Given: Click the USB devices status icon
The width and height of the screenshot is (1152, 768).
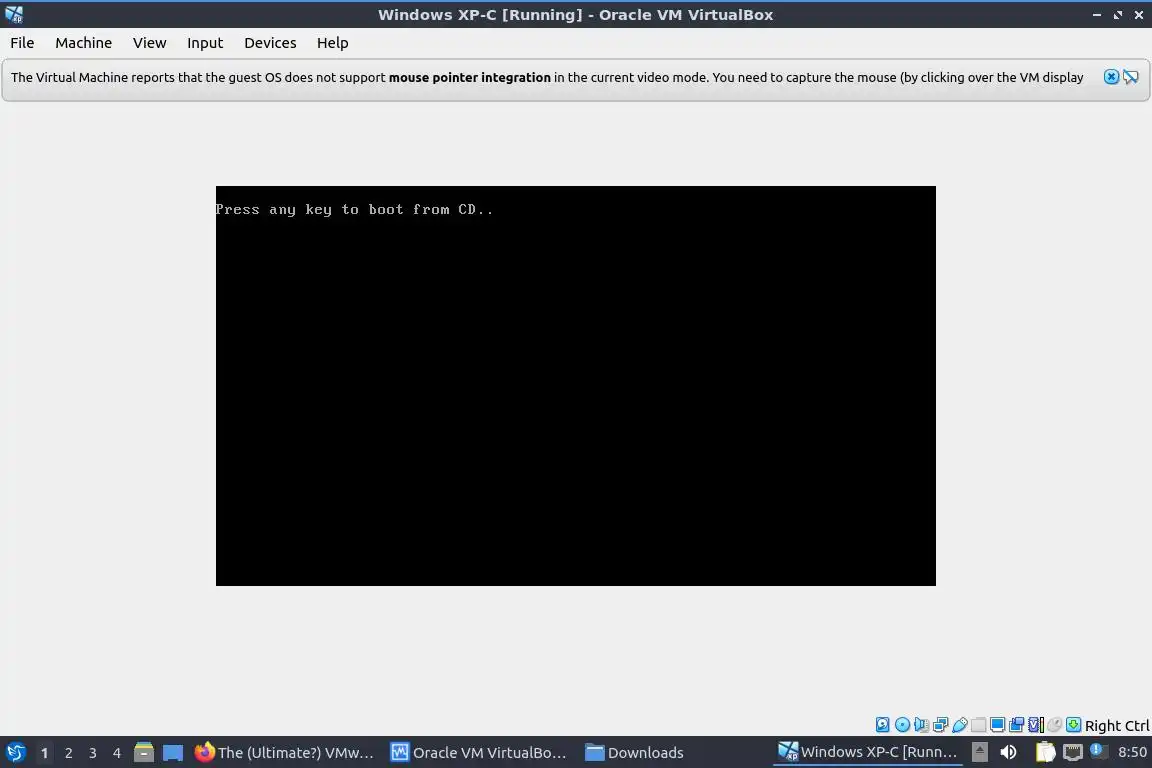Looking at the screenshot, I should coord(960,725).
